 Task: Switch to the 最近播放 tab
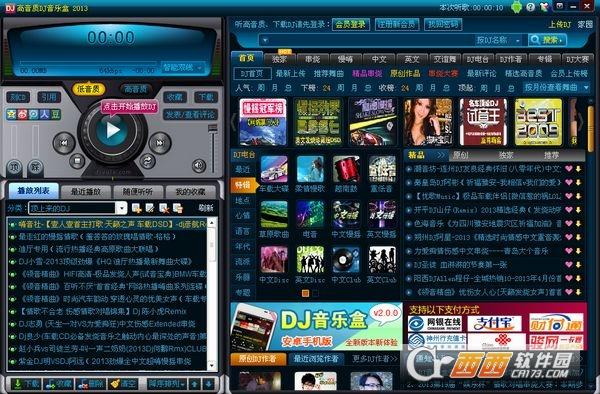click(x=86, y=191)
